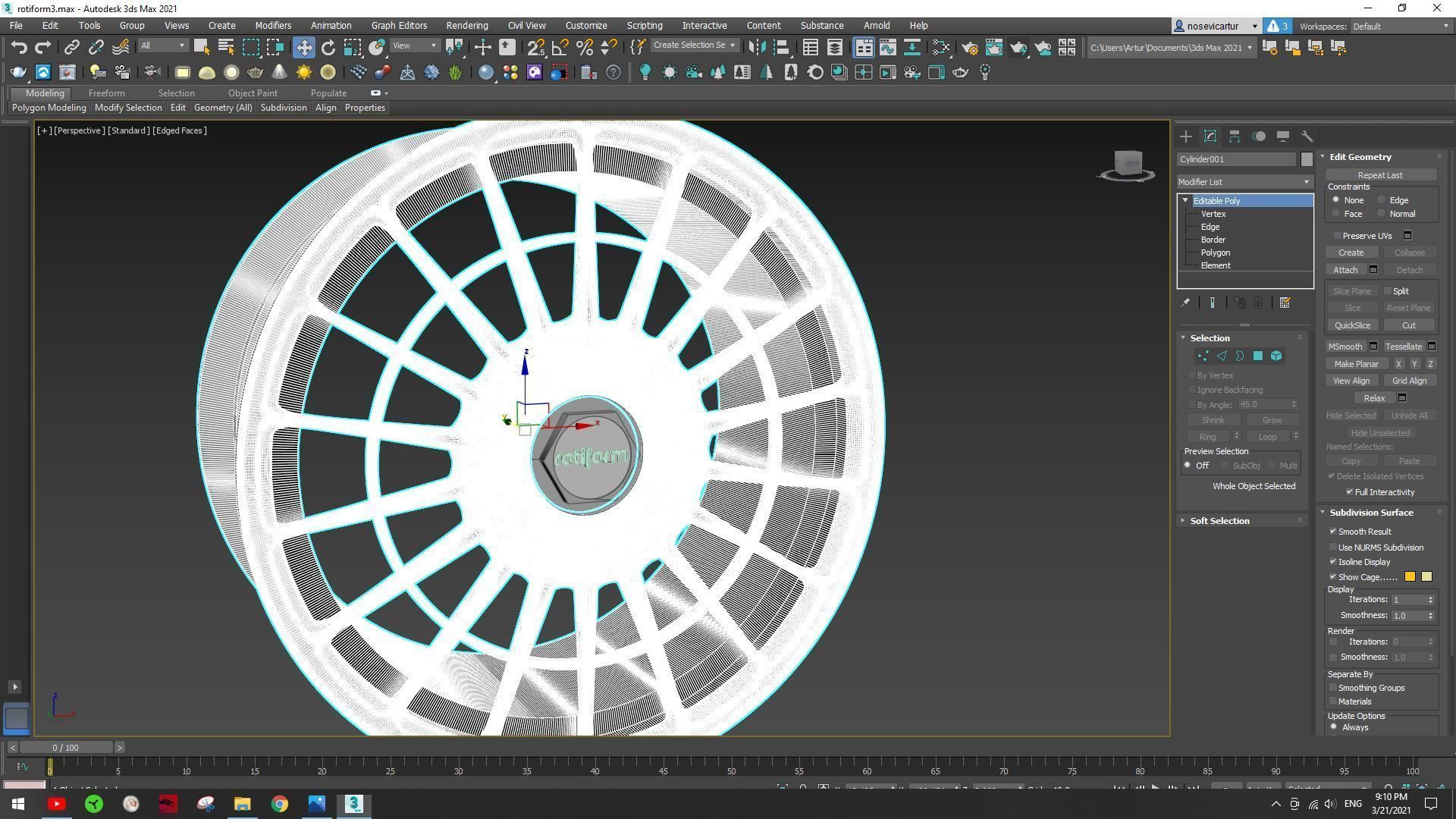Screen dimensions: 1456x819
Task: Click the yellow sun light icon
Action: (304, 72)
